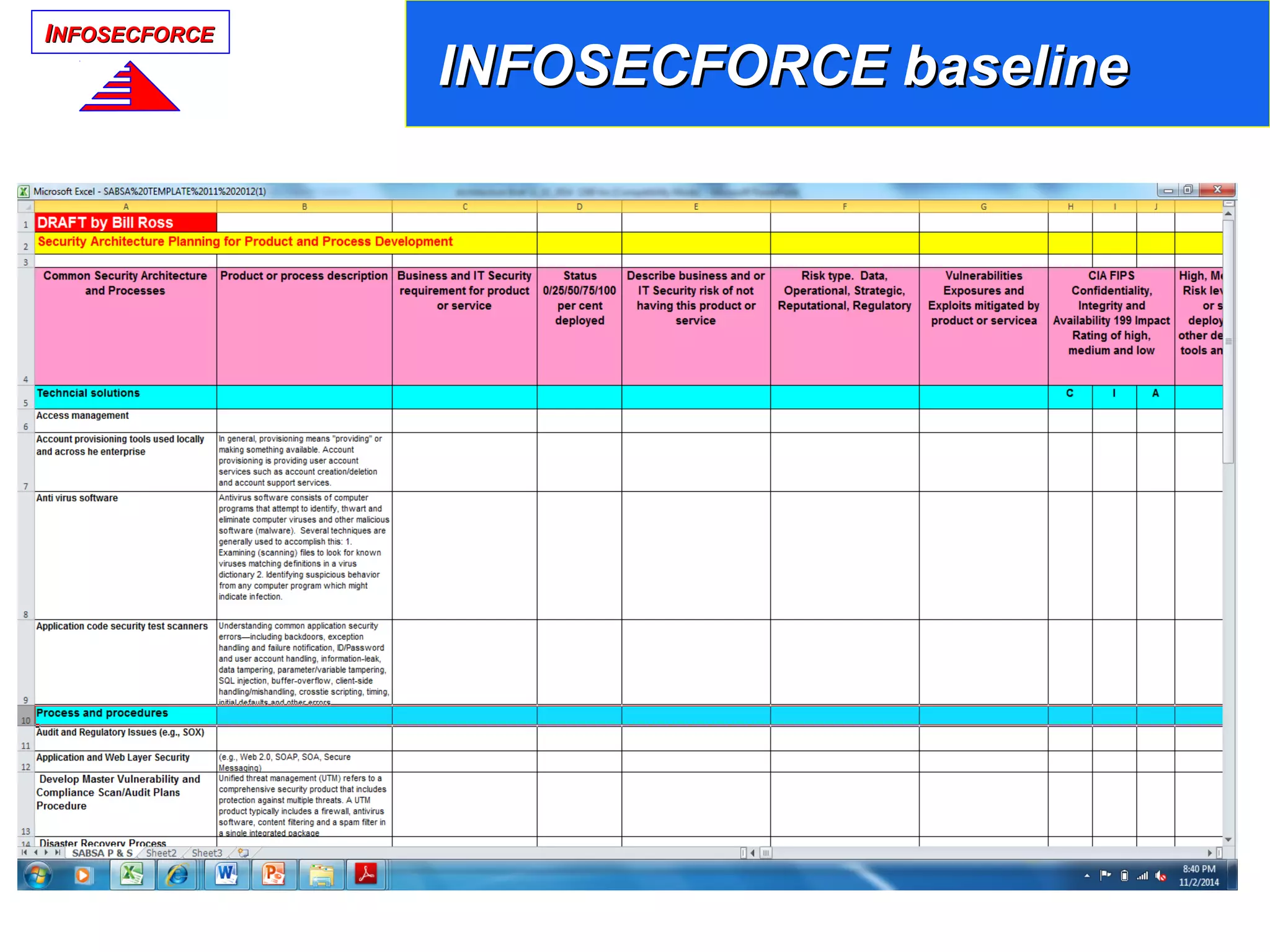Minimize the Excel window
This screenshot has width=1270, height=952.
[x=1168, y=190]
